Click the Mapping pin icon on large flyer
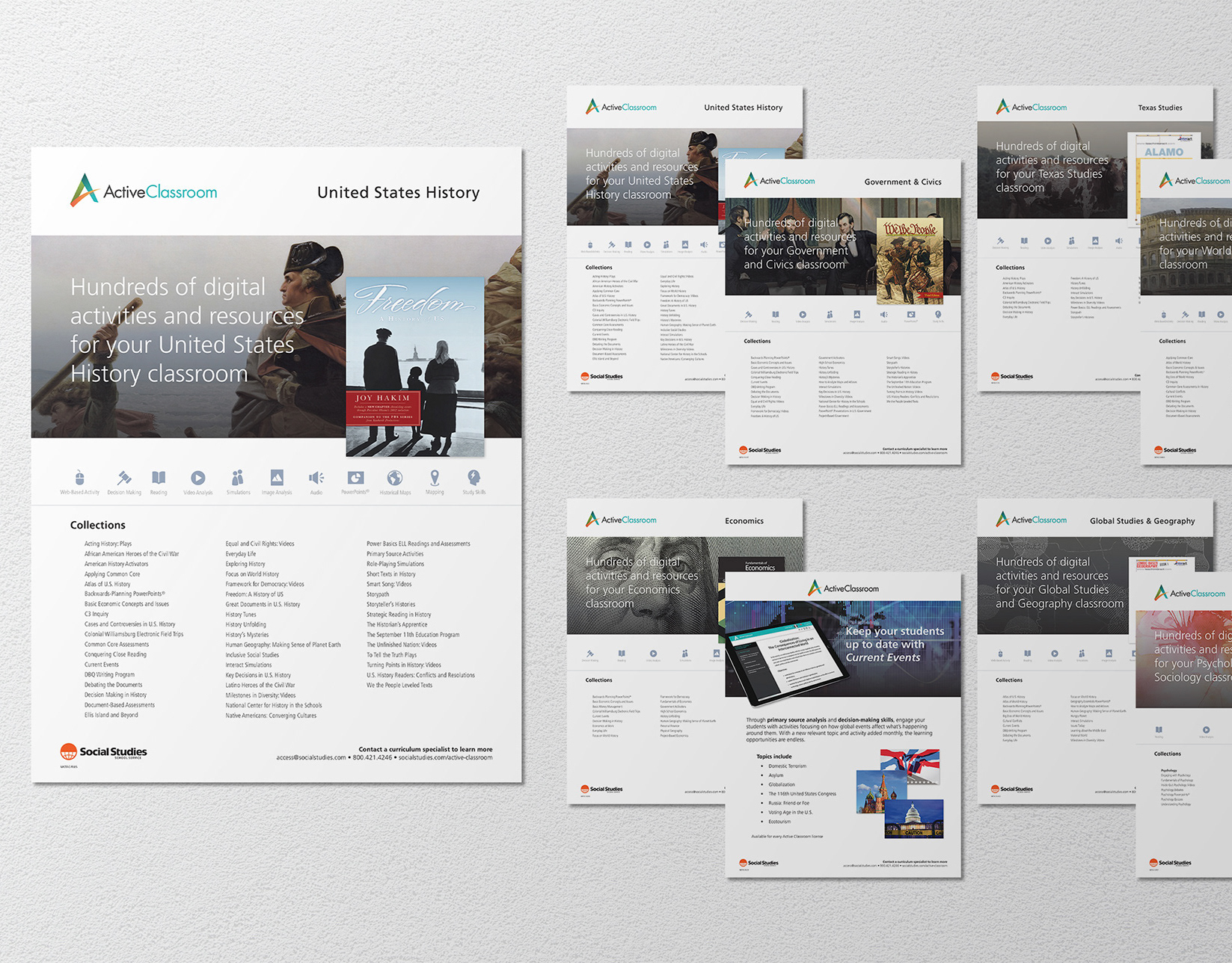Image resolution: width=1232 pixels, height=963 pixels. (435, 478)
